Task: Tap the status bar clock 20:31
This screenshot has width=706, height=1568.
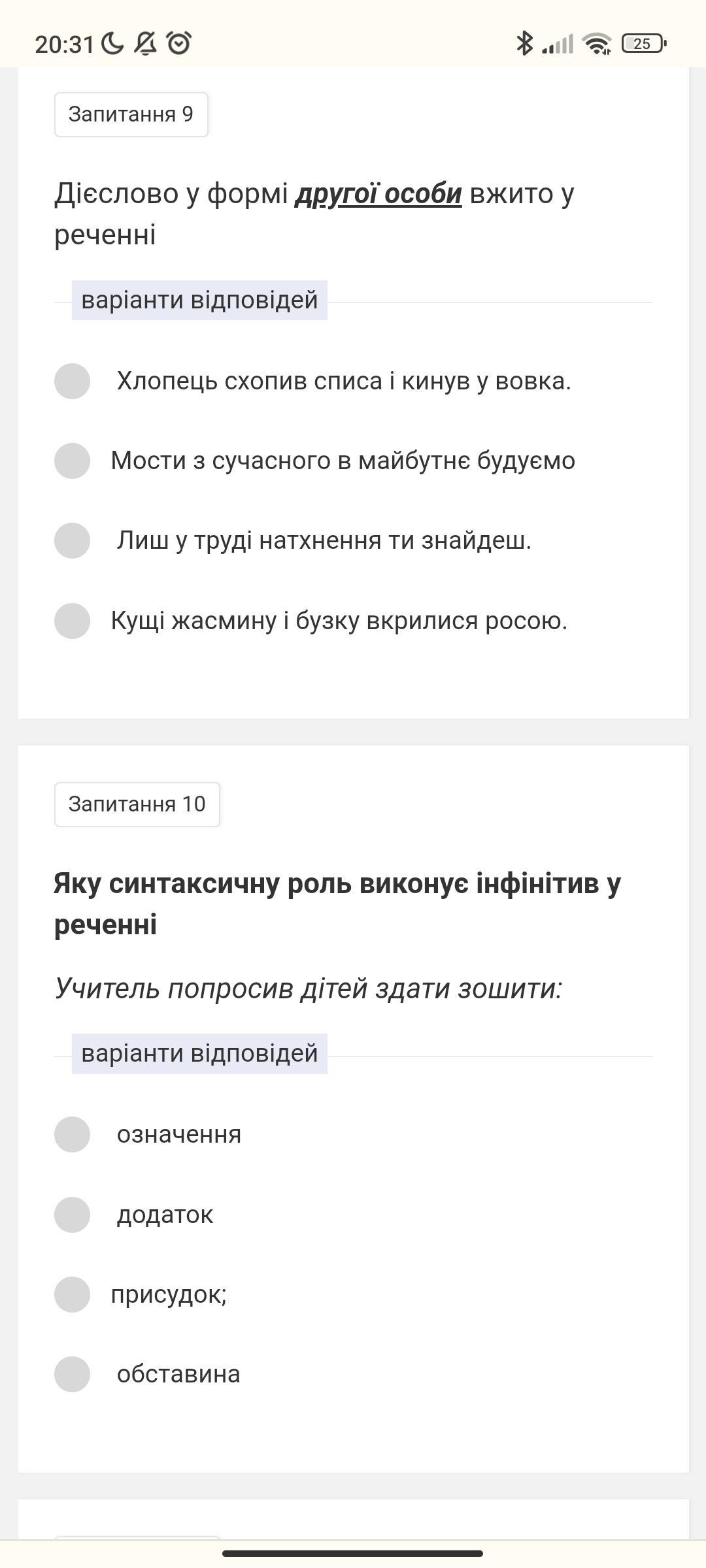Action: click(x=64, y=44)
